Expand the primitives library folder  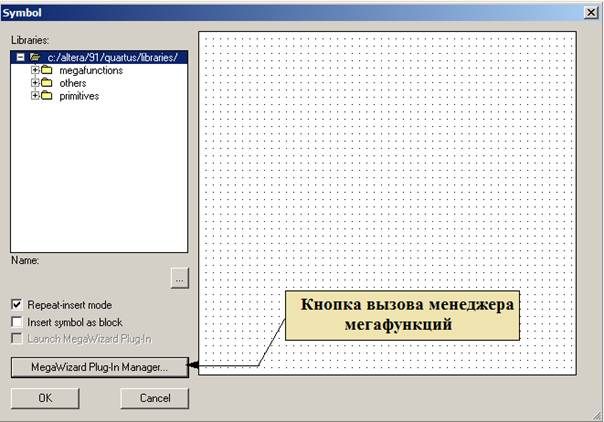pos(34,96)
